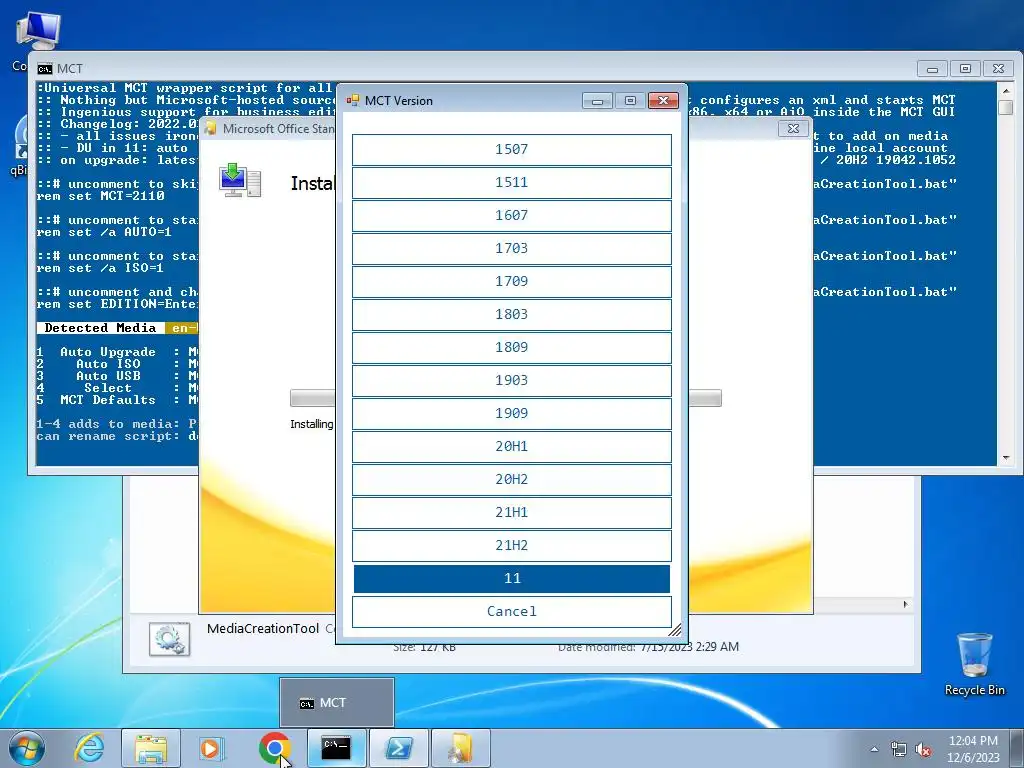
Task: Open Recycle Bin on the desktop
Action: tap(974, 664)
